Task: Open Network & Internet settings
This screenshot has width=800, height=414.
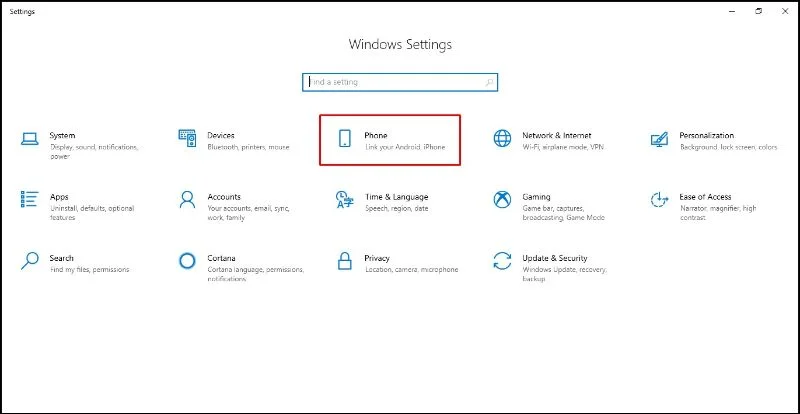Action: coord(557,136)
